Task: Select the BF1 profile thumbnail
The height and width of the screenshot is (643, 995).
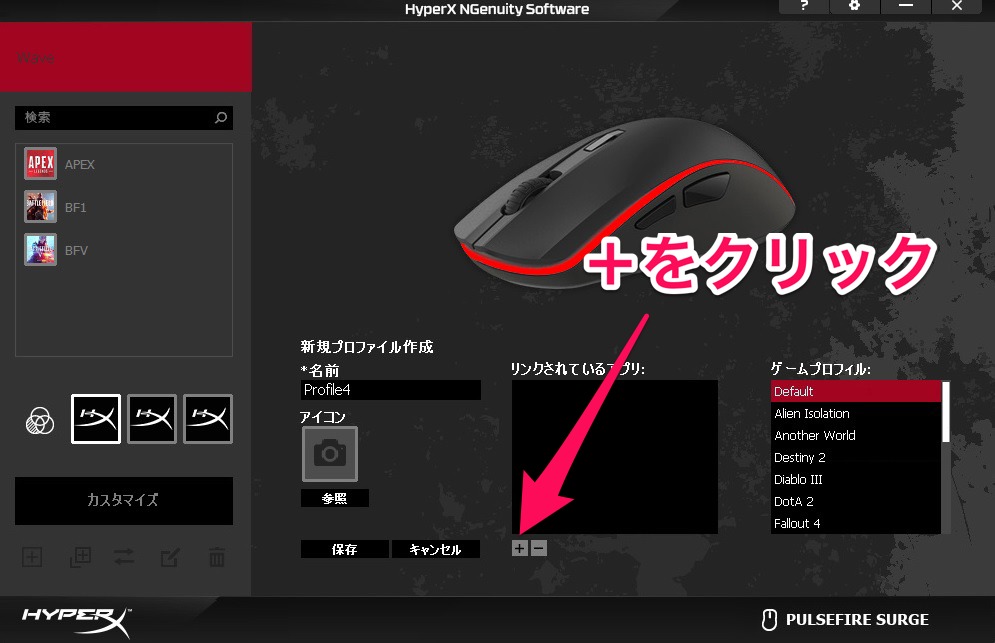Action: click(x=41, y=207)
